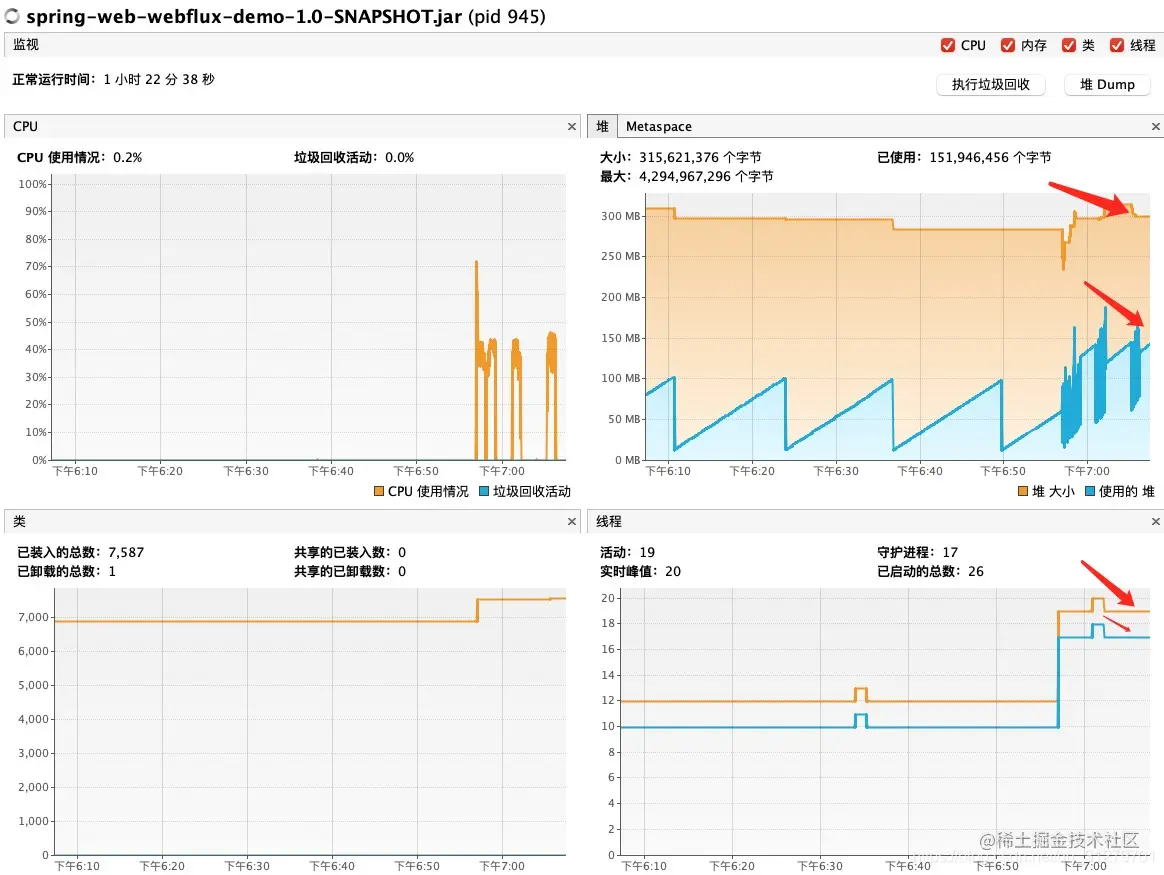Click the 垃圾回收活动 blue legend swatch
Viewport: 1164px width, 875px height.
click(x=484, y=491)
